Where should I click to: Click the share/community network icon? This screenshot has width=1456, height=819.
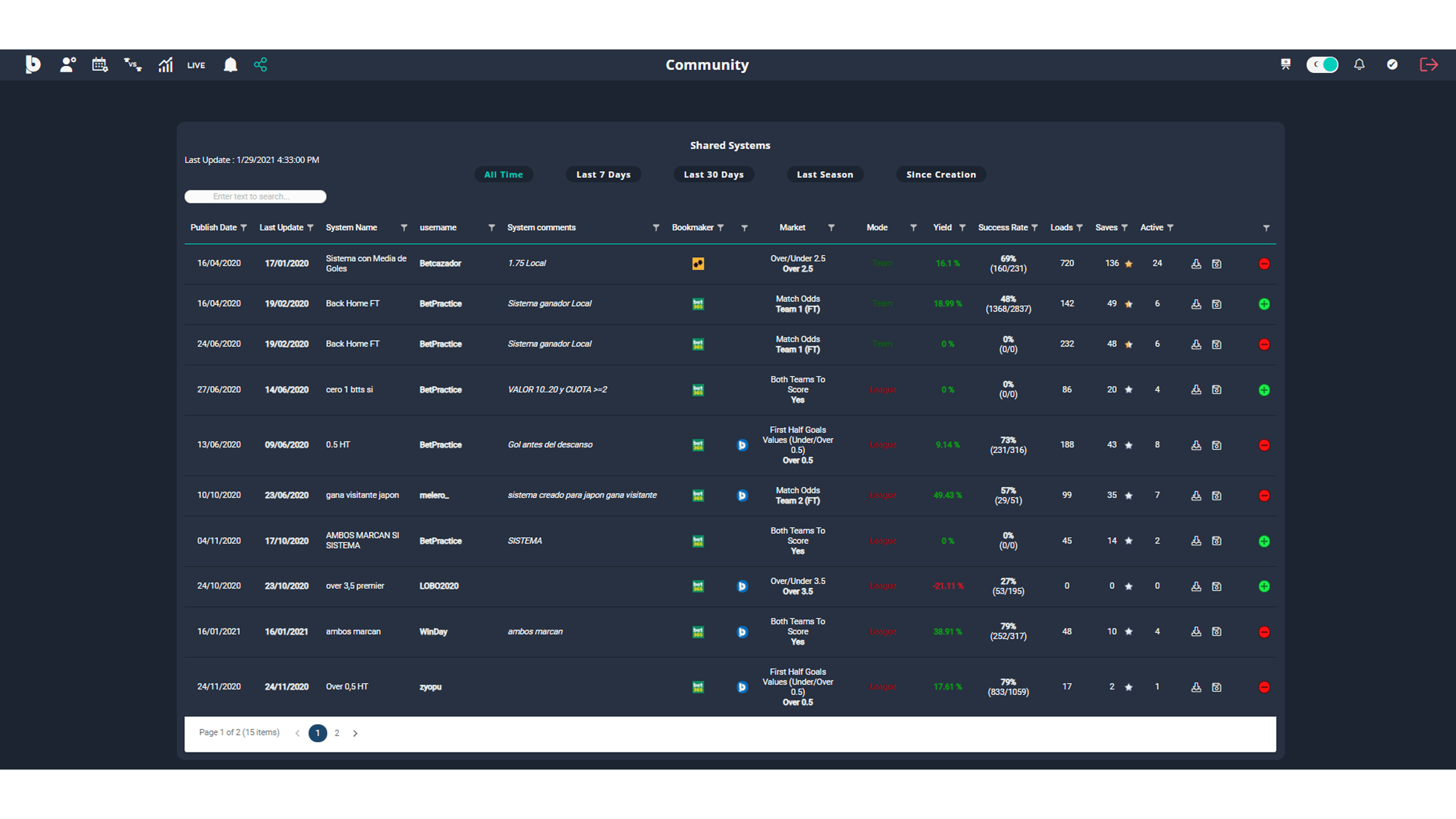(261, 65)
